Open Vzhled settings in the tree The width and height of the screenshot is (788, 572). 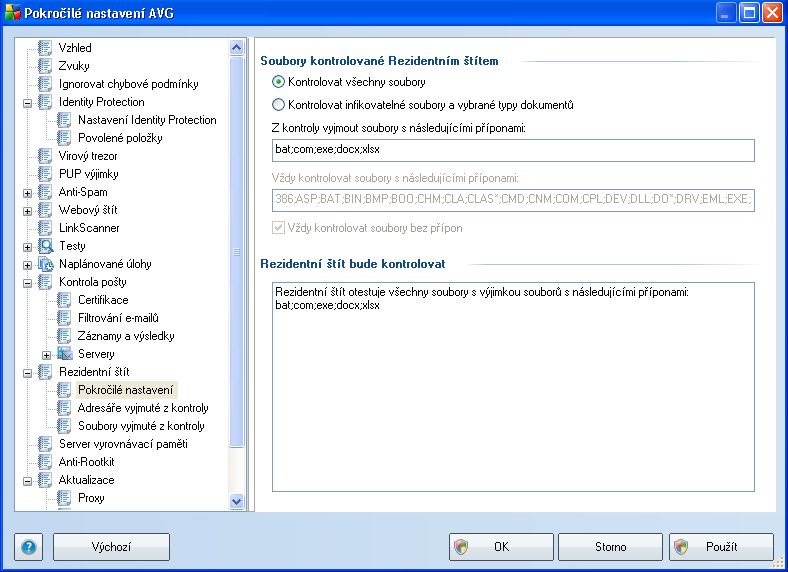tap(75, 48)
